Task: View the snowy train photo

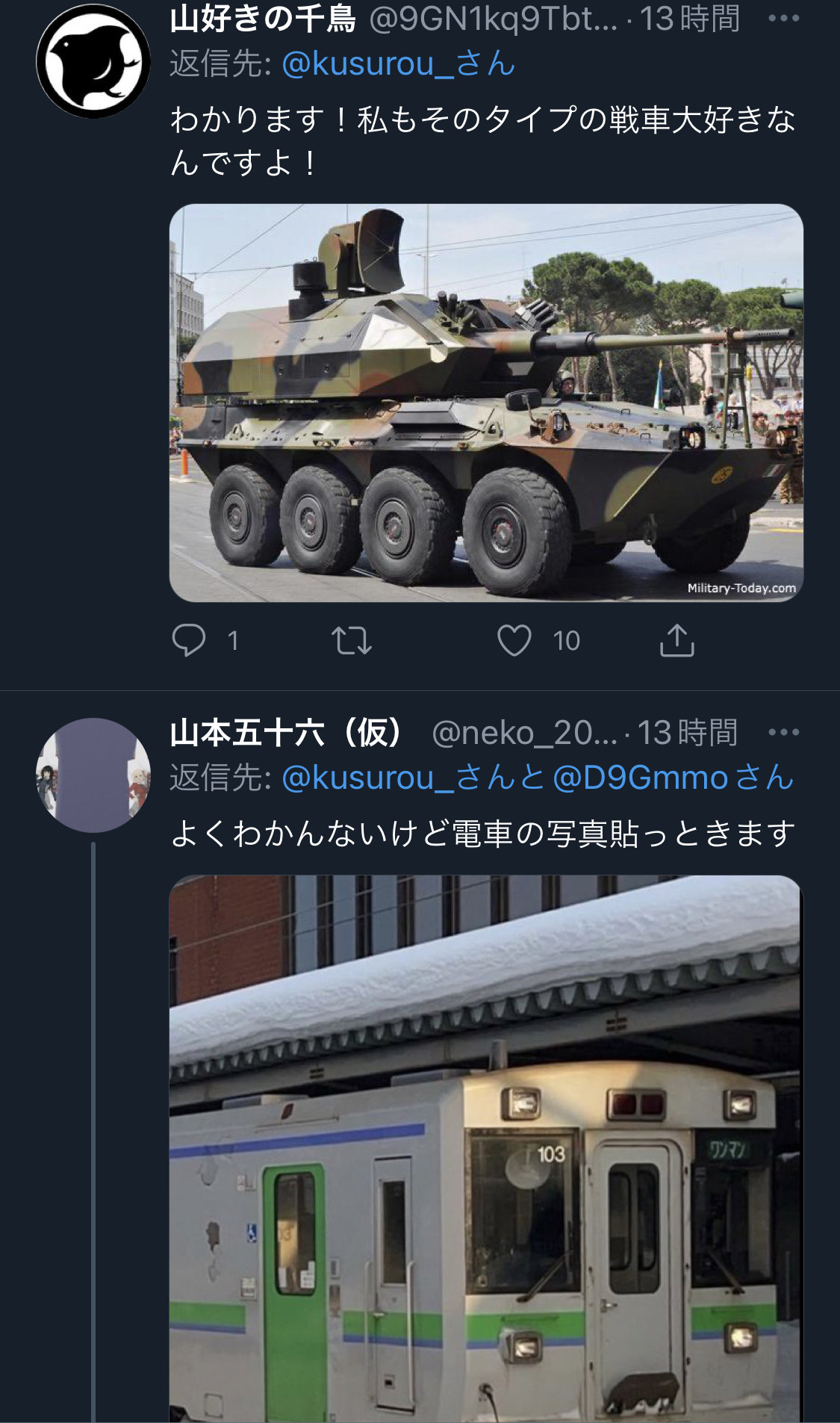Action: [486, 1149]
